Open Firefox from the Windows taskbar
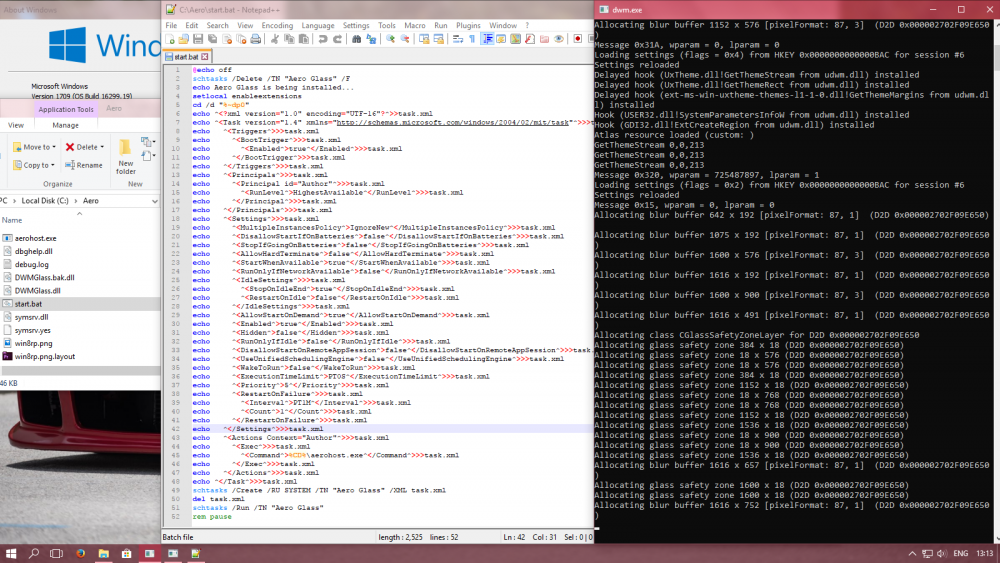This screenshot has width=1000, height=563. (x=79, y=552)
